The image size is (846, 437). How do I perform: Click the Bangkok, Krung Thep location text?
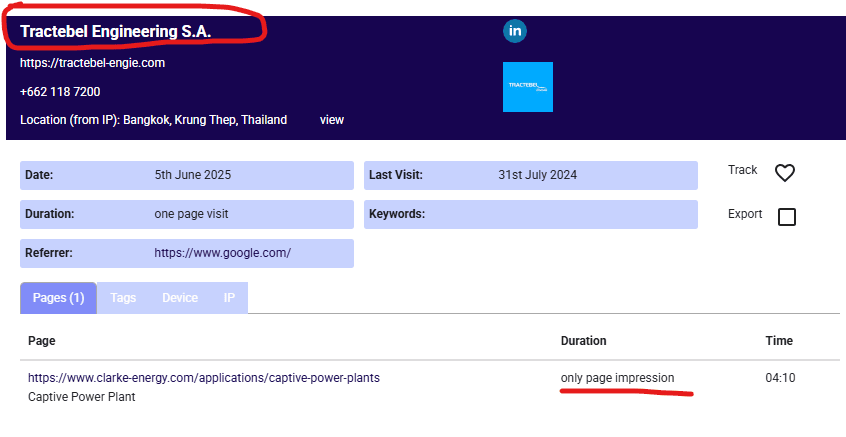point(205,120)
